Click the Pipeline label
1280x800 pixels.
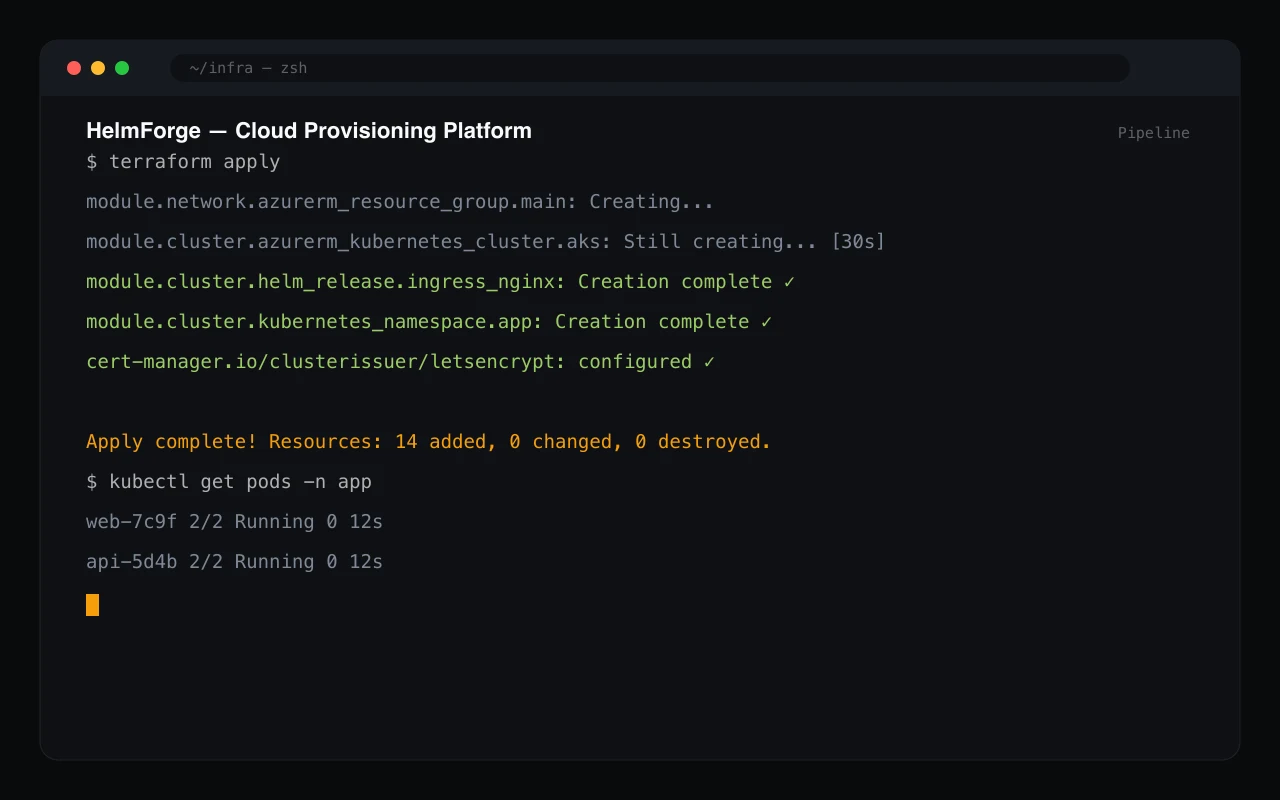pyautogui.click(x=1153, y=133)
